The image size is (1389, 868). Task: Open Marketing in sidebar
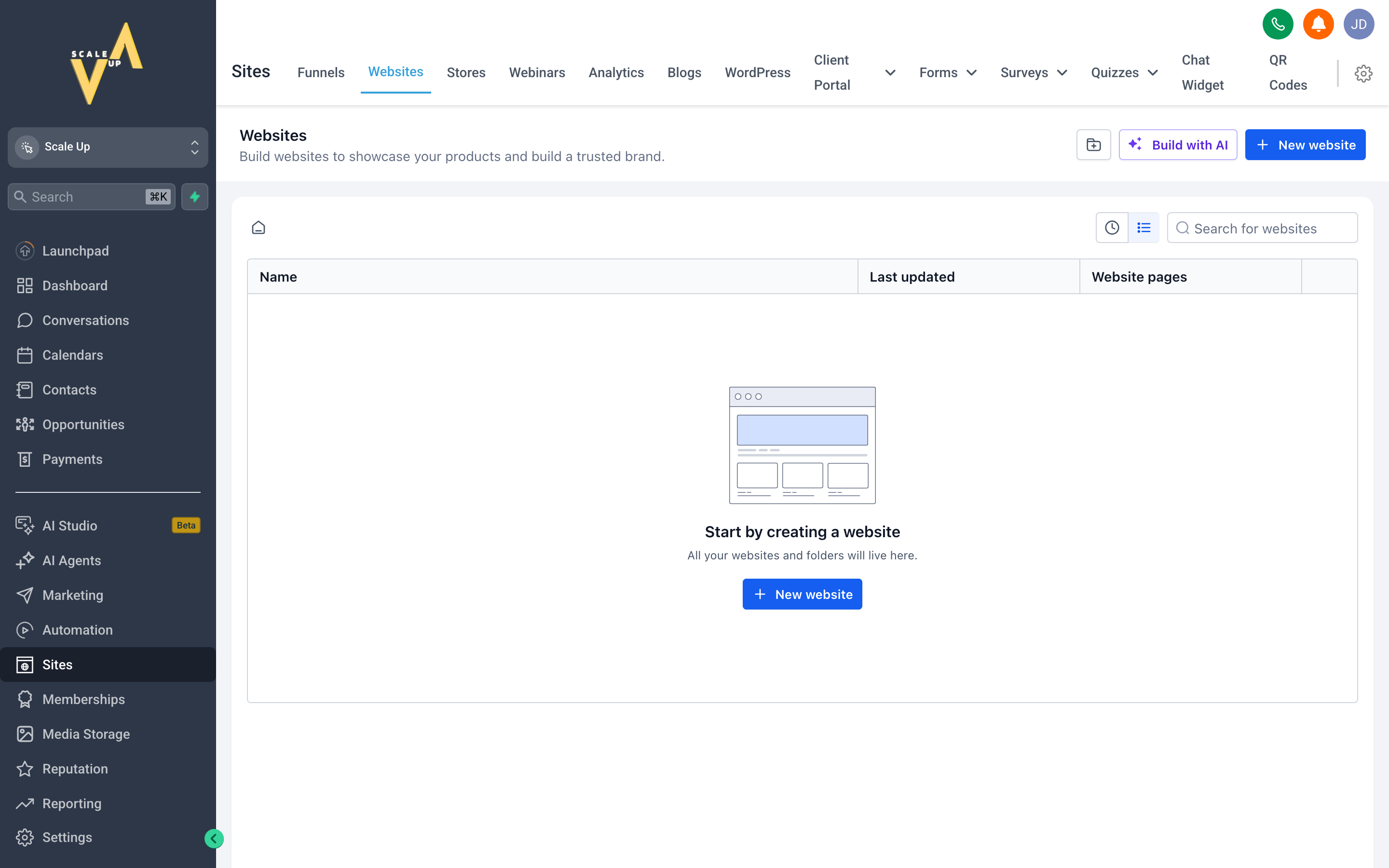tap(108, 596)
